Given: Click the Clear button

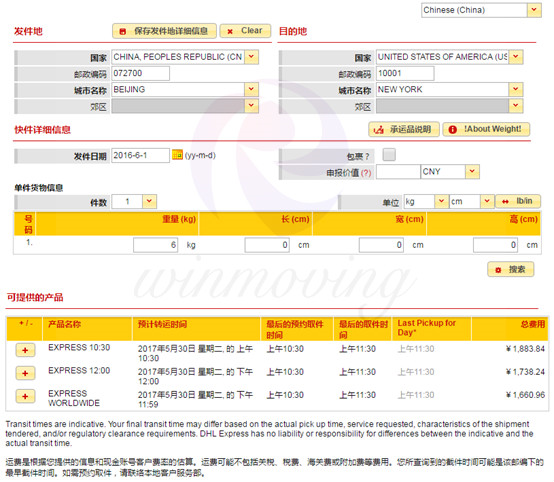Looking at the screenshot, I should click(x=245, y=31).
